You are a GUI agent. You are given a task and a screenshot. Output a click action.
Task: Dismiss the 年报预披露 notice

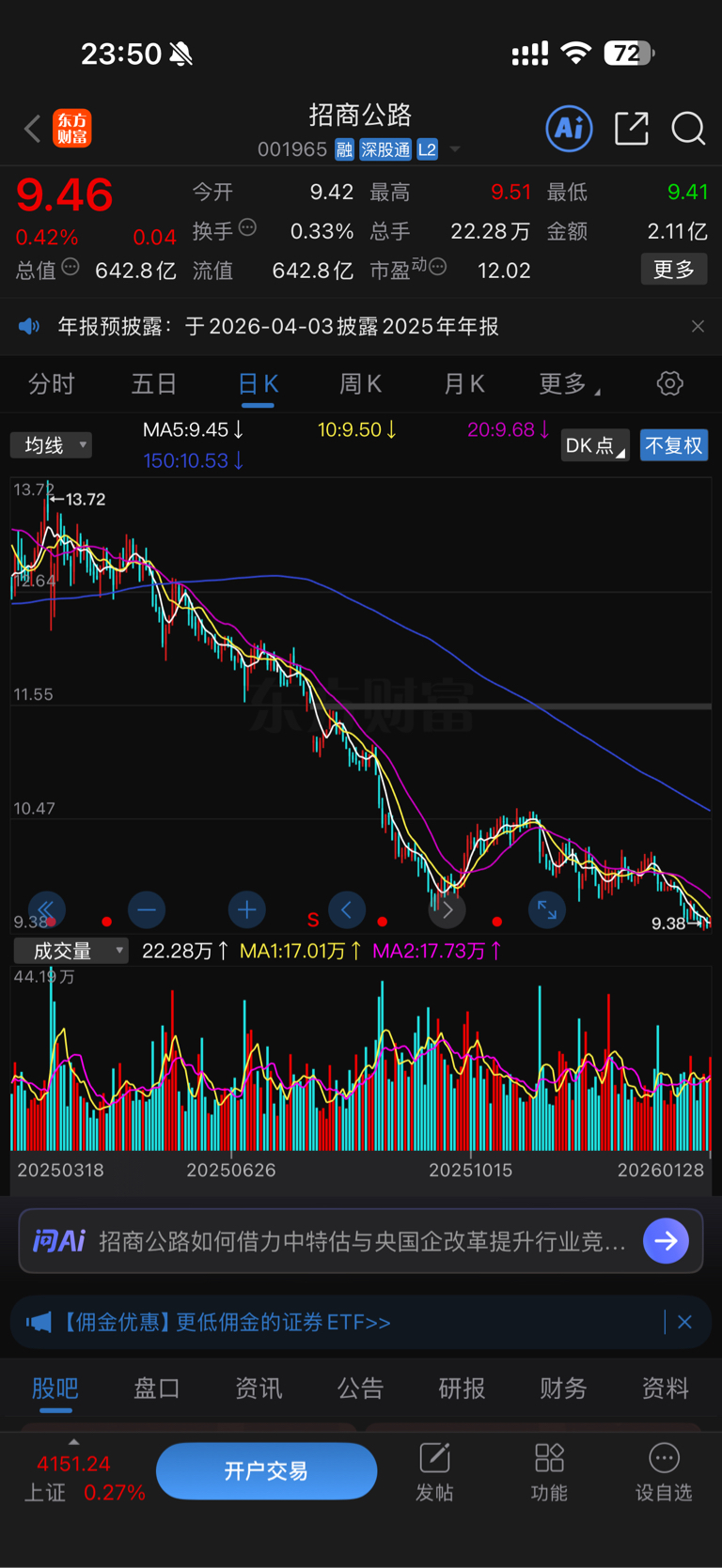click(698, 326)
